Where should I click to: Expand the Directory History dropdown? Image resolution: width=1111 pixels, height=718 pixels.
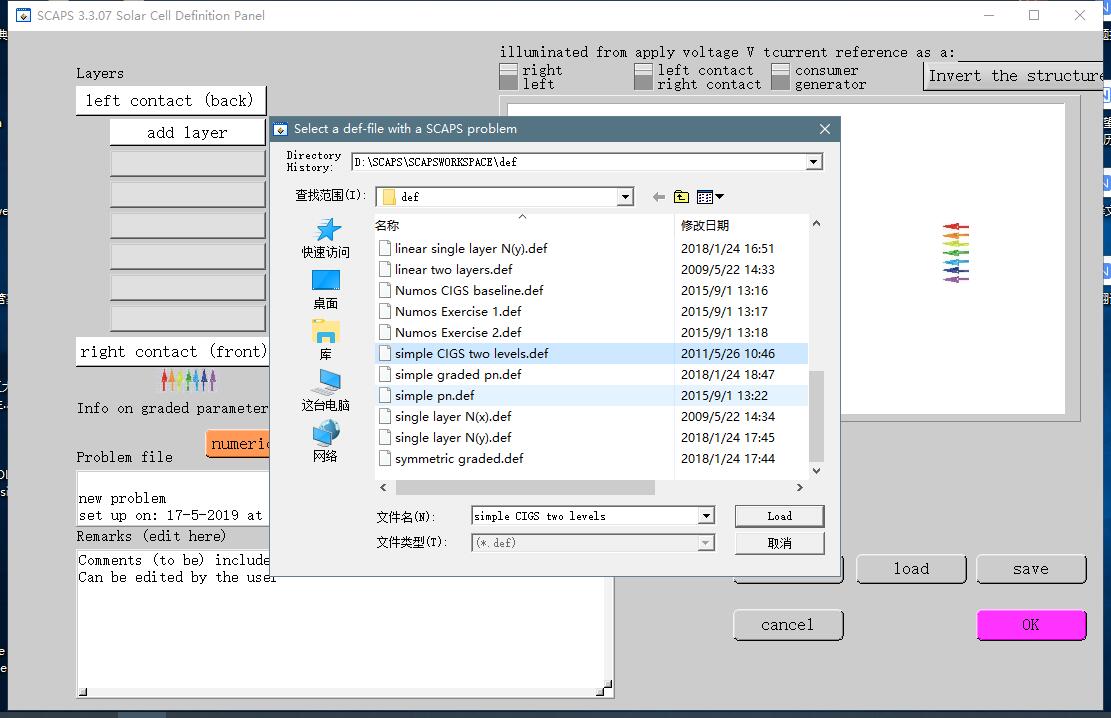813,162
